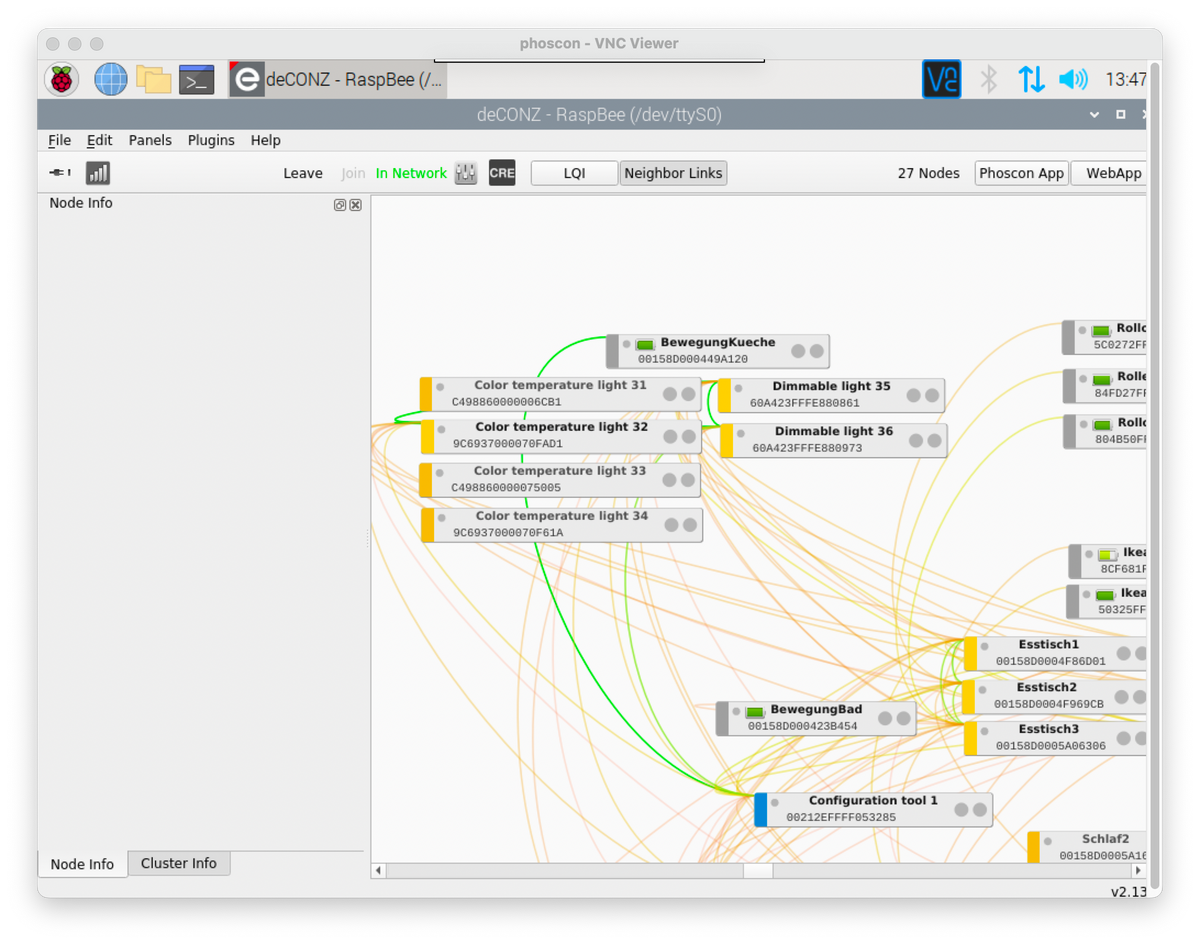Image resolution: width=1200 pixels, height=944 pixels.
Task: Click the VNC server tray icon
Action: [x=941, y=79]
